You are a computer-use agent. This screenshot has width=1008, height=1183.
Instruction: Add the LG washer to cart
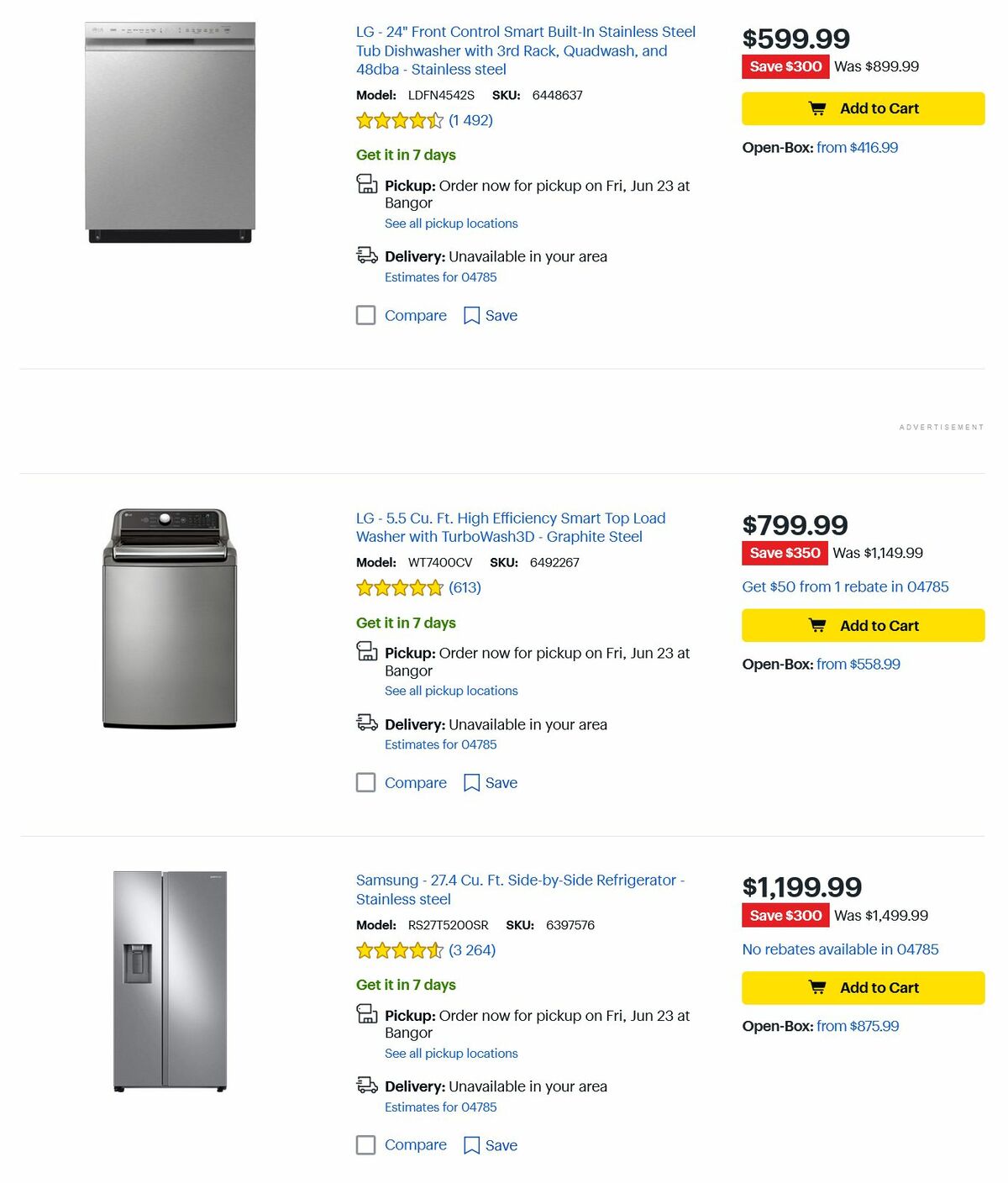[863, 625]
